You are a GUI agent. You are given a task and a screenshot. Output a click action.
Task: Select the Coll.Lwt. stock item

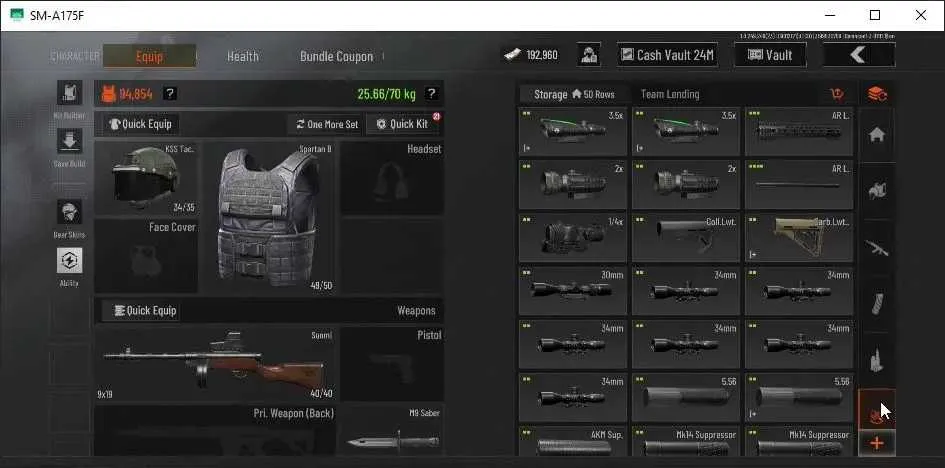coord(686,238)
